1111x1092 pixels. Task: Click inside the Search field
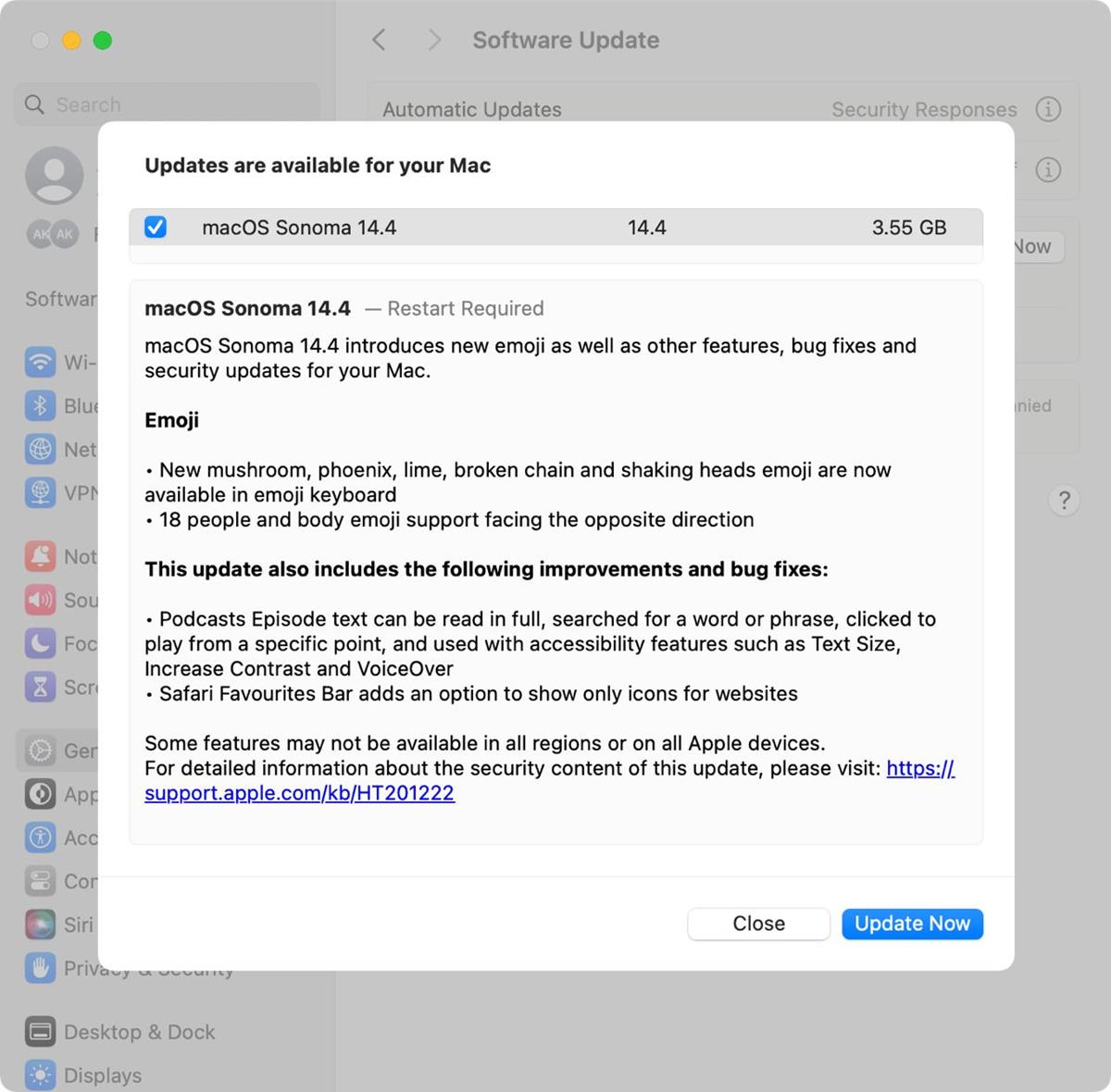167,104
